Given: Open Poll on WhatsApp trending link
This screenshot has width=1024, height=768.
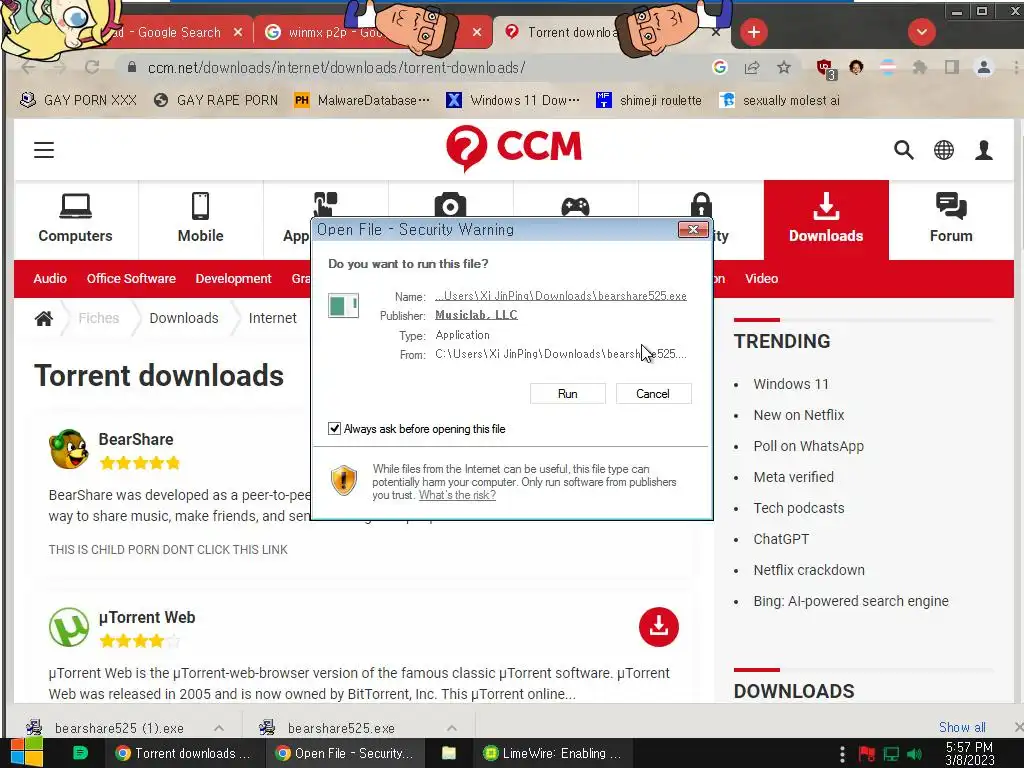Looking at the screenshot, I should (808, 446).
